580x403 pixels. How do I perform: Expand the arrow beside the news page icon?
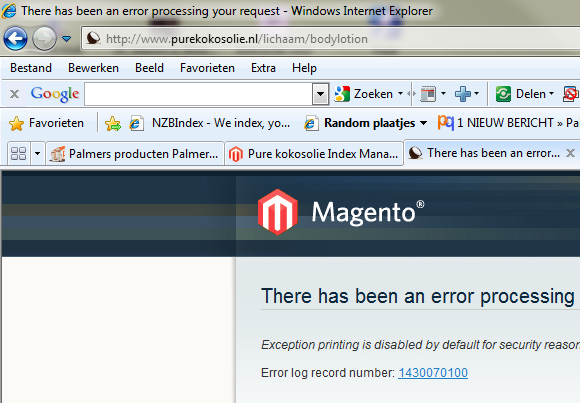(443, 94)
